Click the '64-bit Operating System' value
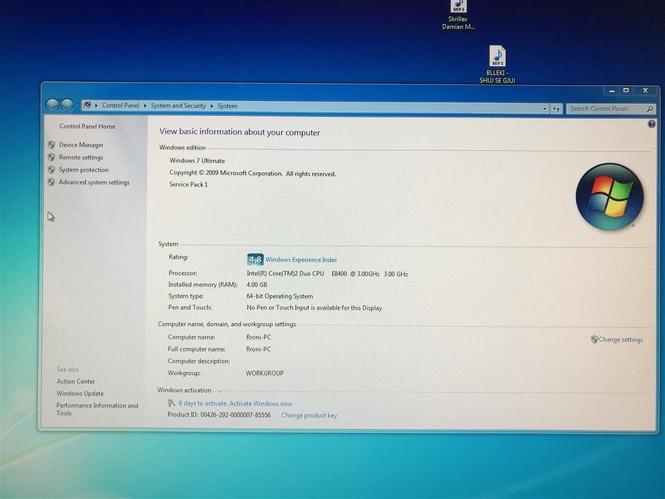 tap(280, 296)
